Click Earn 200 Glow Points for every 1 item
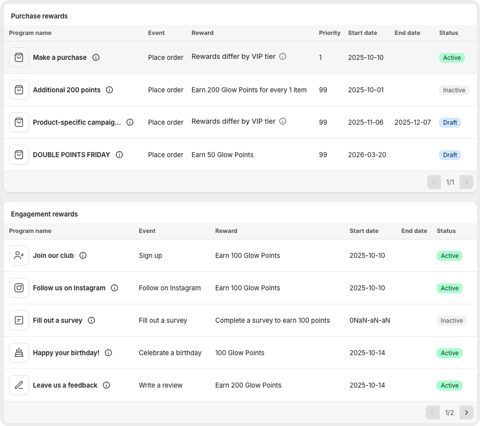Image resolution: width=480 pixels, height=426 pixels. coord(249,90)
